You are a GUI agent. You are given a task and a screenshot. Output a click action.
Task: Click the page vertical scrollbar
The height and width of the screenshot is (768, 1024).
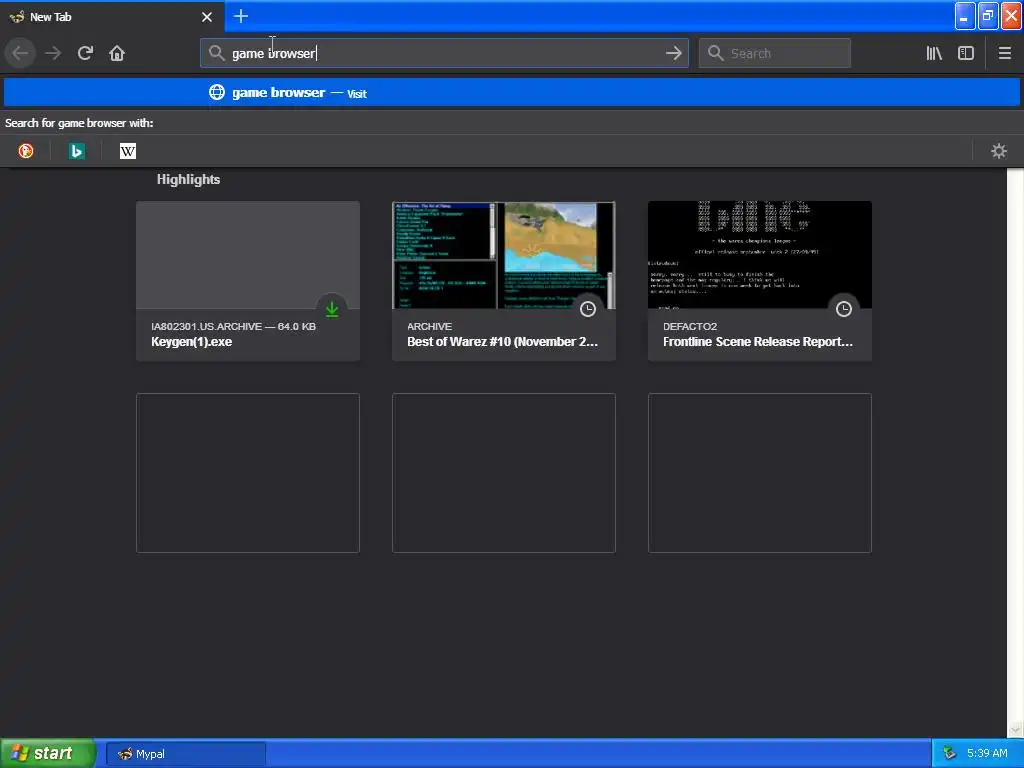point(1016,453)
